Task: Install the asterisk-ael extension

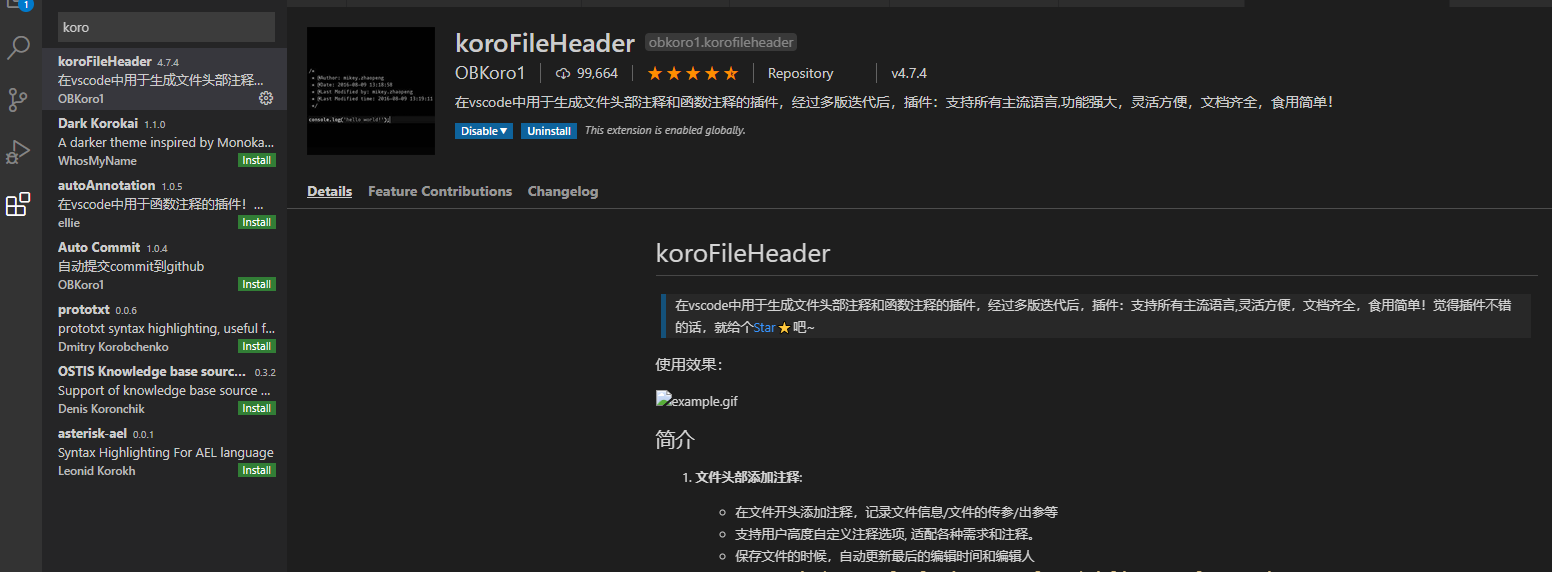Action: 256,470
